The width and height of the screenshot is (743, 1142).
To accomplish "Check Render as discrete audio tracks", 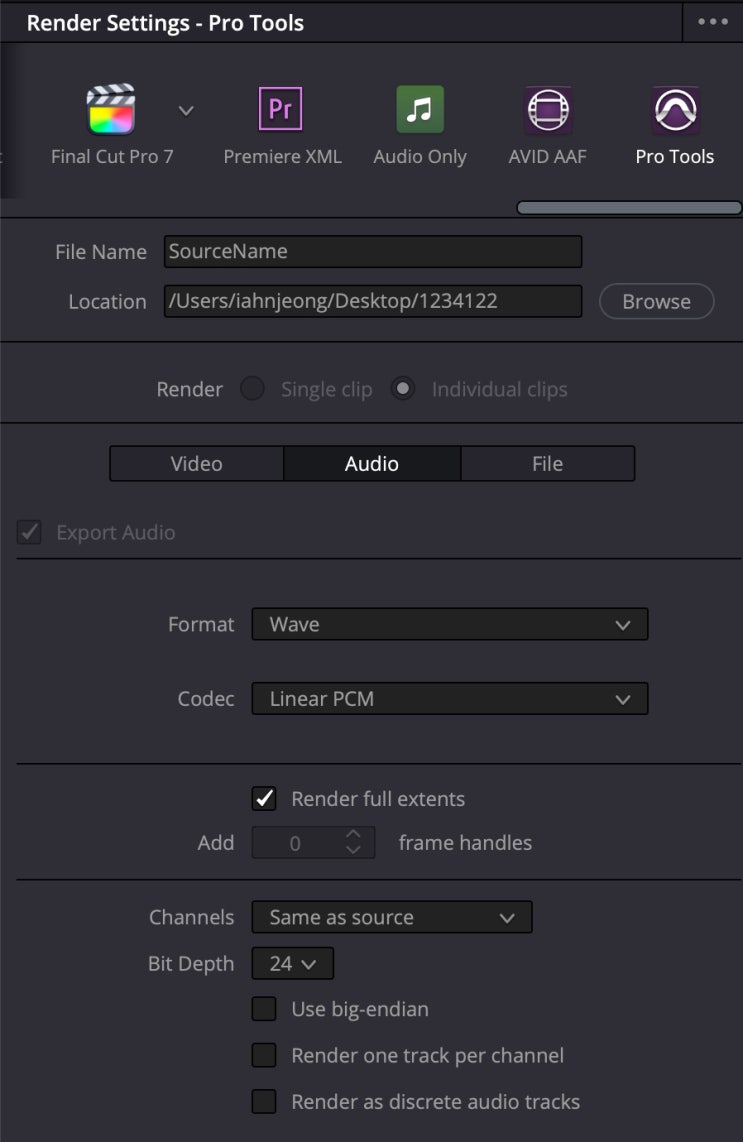I will pos(264,1102).
